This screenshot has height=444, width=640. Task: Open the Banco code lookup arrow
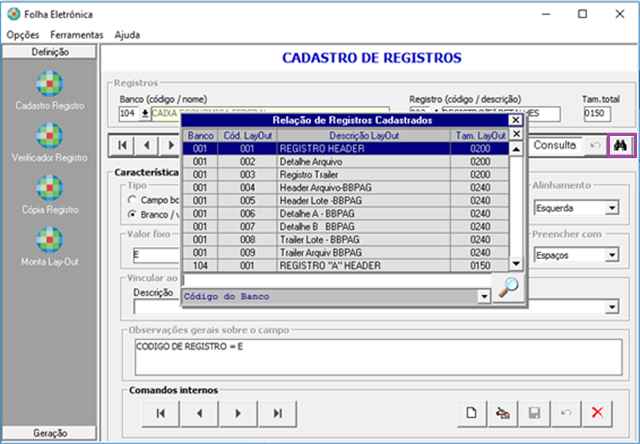pos(144,113)
